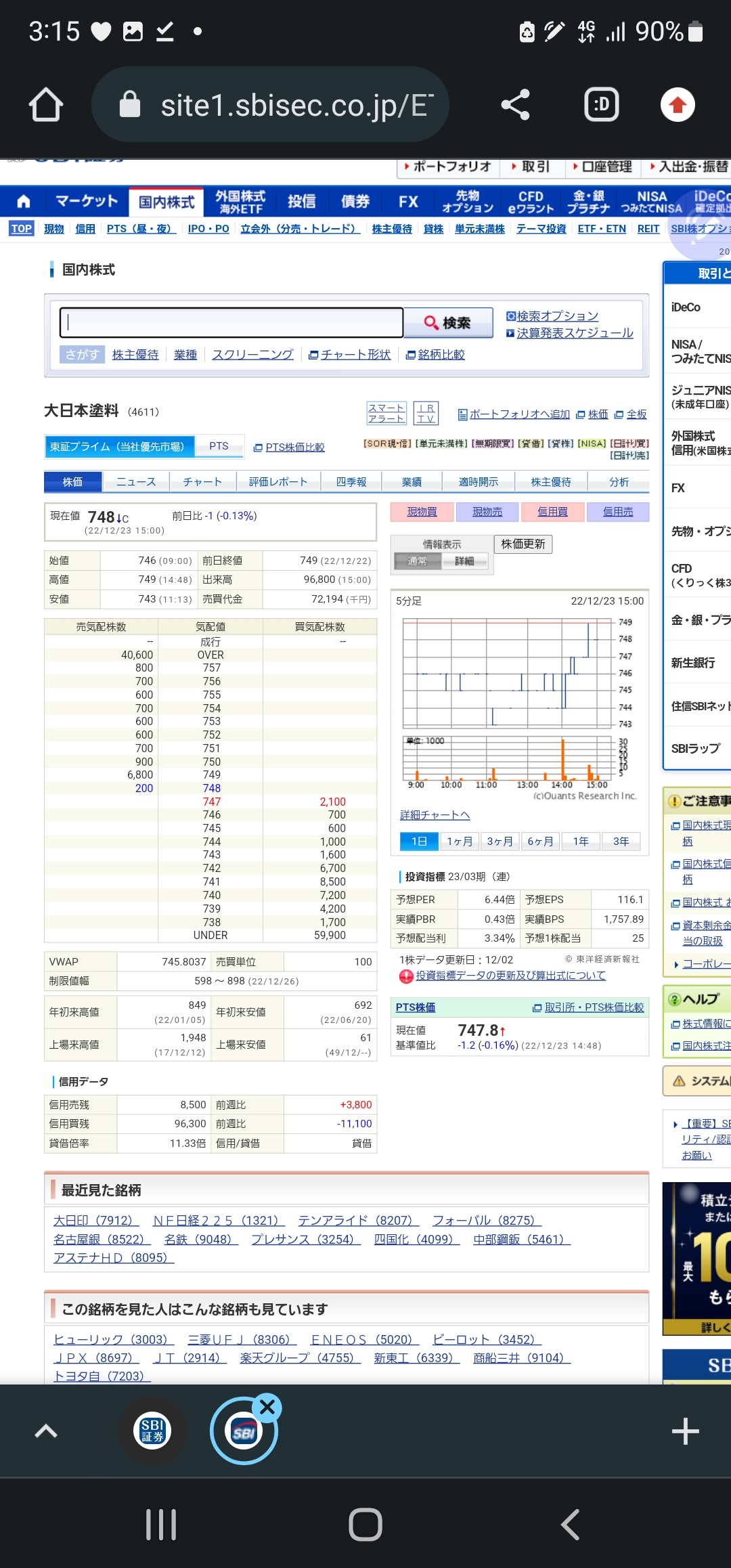Open iDeCo in side panel

click(x=686, y=307)
